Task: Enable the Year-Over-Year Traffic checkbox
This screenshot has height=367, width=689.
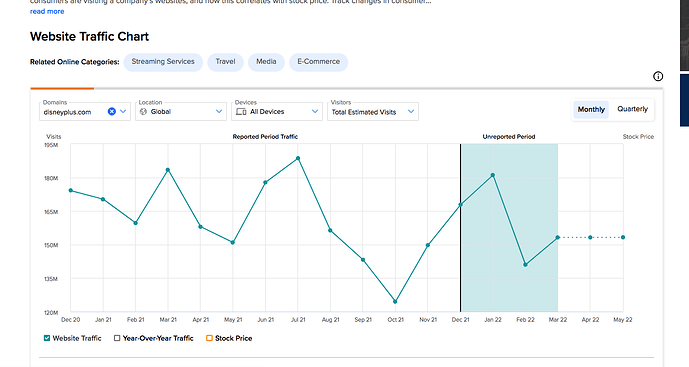Action: (117, 338)
